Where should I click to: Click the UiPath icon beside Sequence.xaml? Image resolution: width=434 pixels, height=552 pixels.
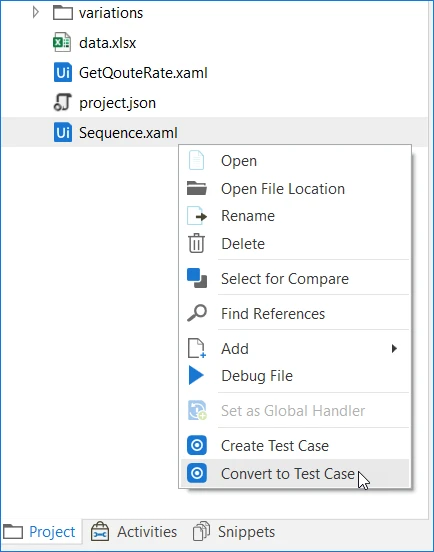click(63, 132)
